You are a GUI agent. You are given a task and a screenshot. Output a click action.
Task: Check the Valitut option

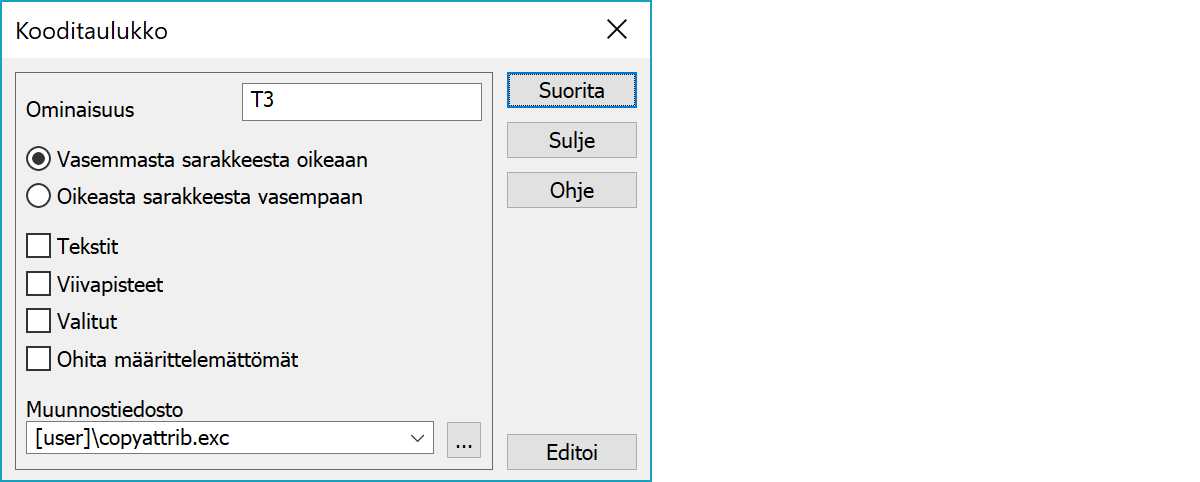click(39, 321)
